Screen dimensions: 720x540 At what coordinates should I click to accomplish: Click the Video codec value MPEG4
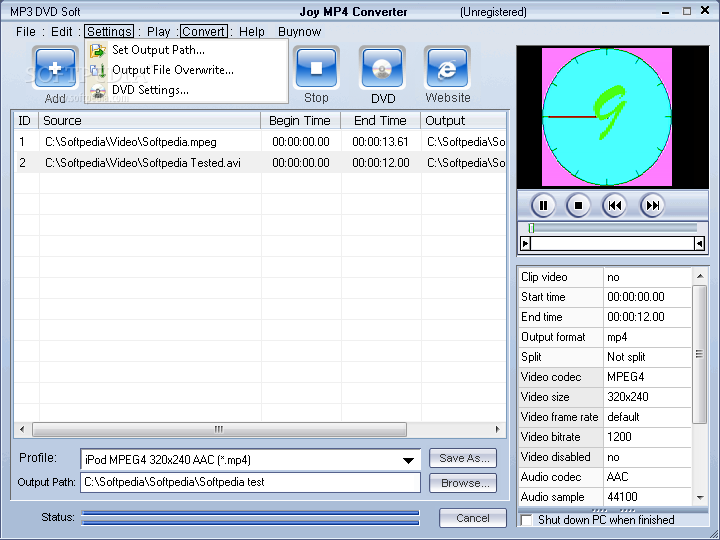[x=647, y=377]
